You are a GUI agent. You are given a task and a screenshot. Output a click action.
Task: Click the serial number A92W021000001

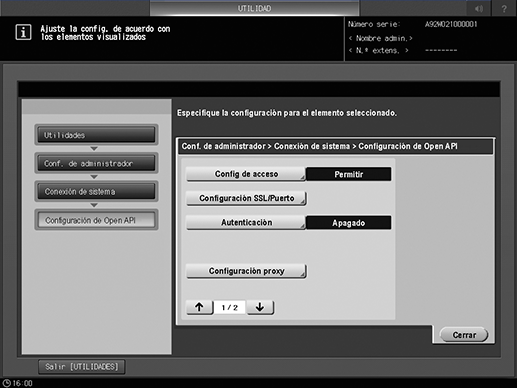click(x=451, y=24)
